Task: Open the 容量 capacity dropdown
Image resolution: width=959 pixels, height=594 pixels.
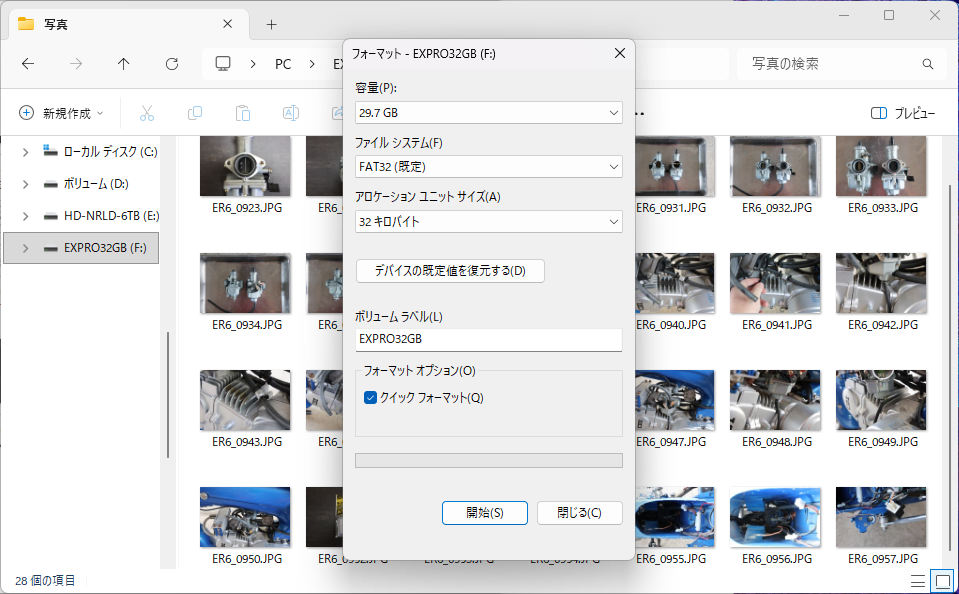Action: [x=488, y=113]
